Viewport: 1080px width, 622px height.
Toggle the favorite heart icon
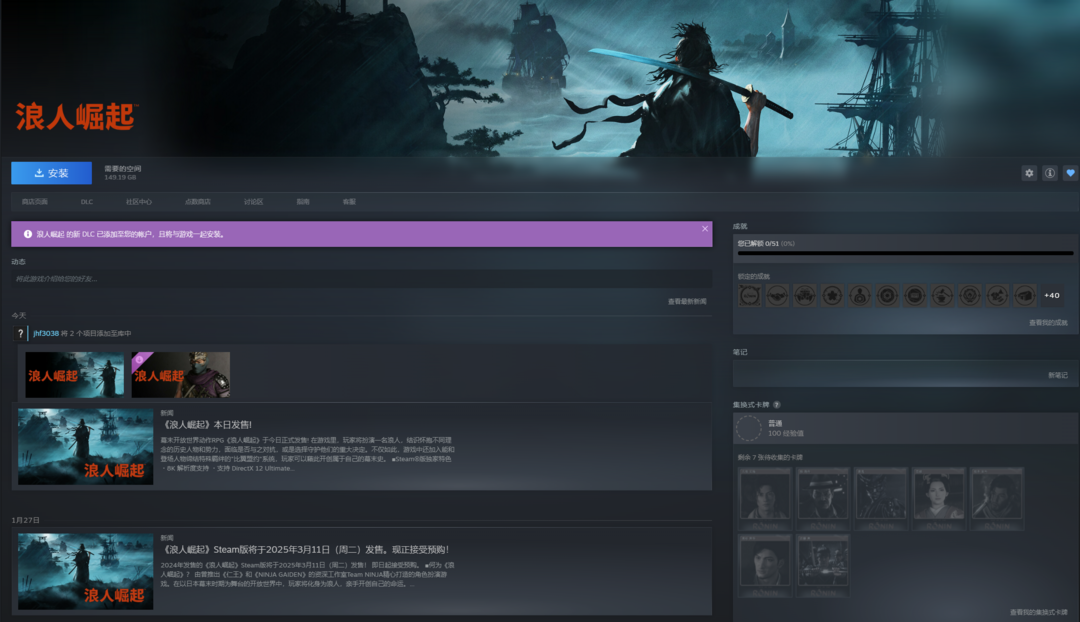pyautogui.click(x=1070, y=173)
